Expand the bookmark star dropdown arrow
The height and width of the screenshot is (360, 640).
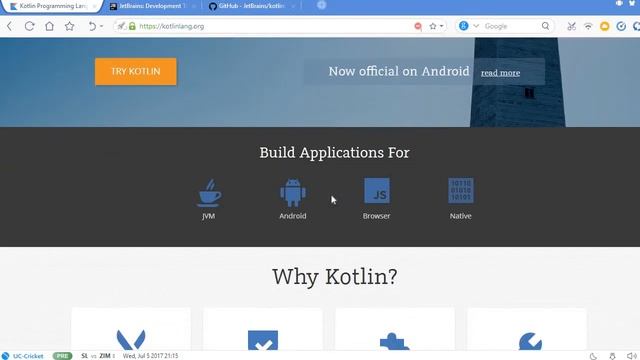pyautogui.click(x=442, y=27)
